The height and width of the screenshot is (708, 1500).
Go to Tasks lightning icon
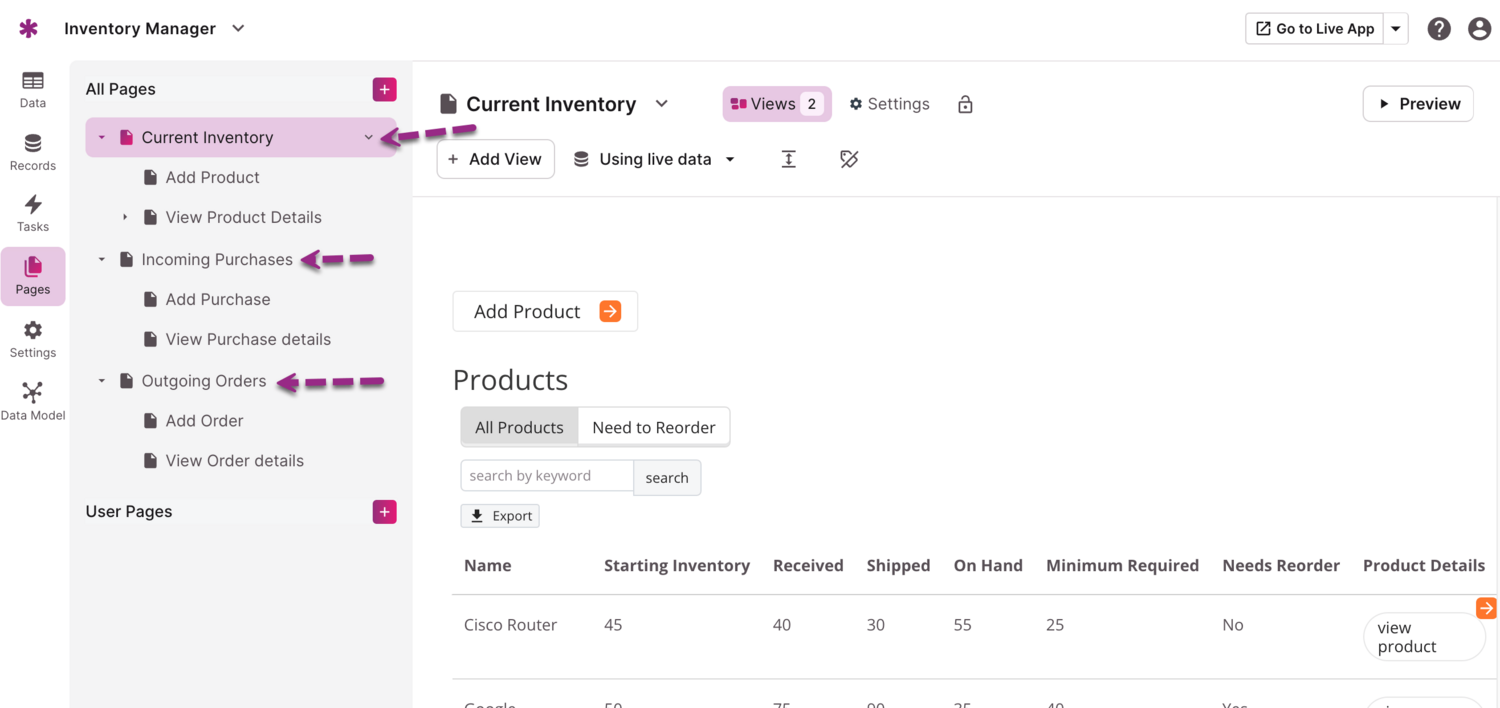coord(33,212)
